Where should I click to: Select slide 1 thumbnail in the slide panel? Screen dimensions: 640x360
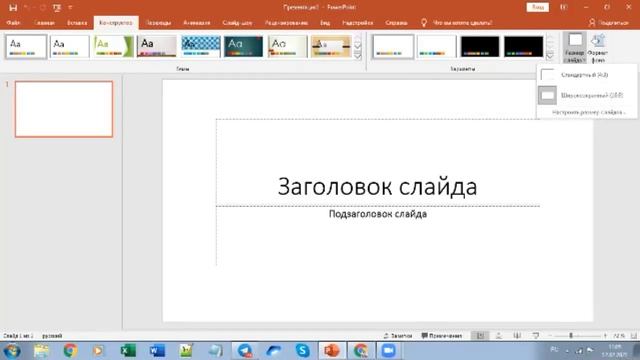64,109
